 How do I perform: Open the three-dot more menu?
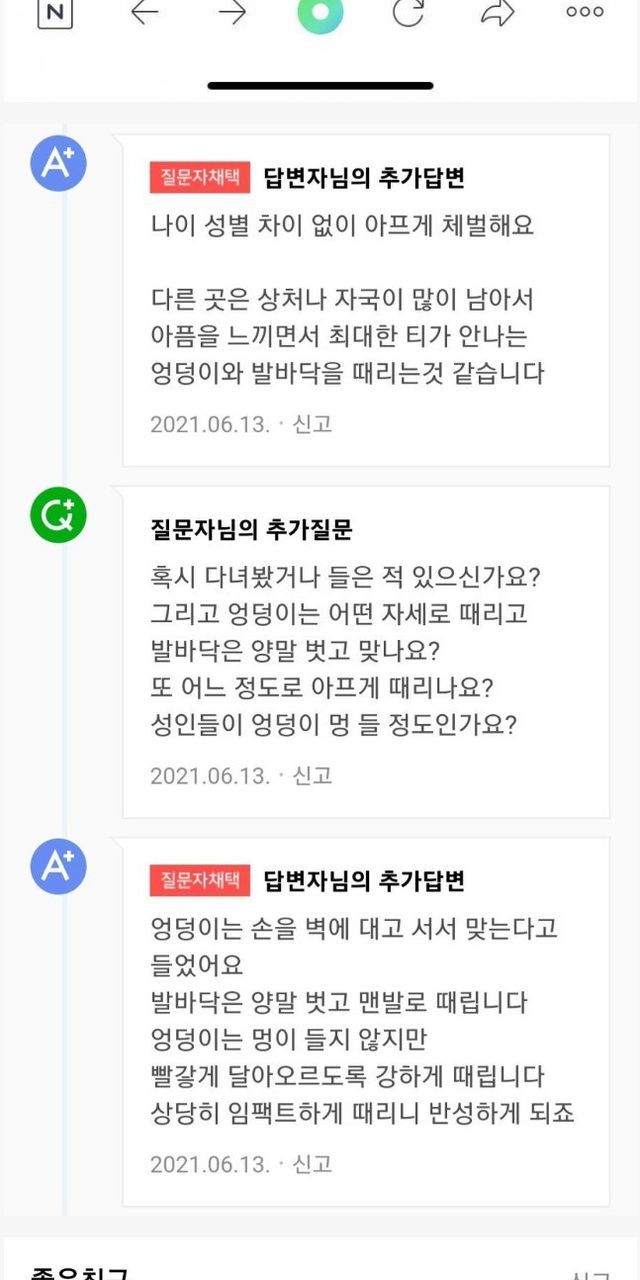pyautogui.click(x=585, y=12)
